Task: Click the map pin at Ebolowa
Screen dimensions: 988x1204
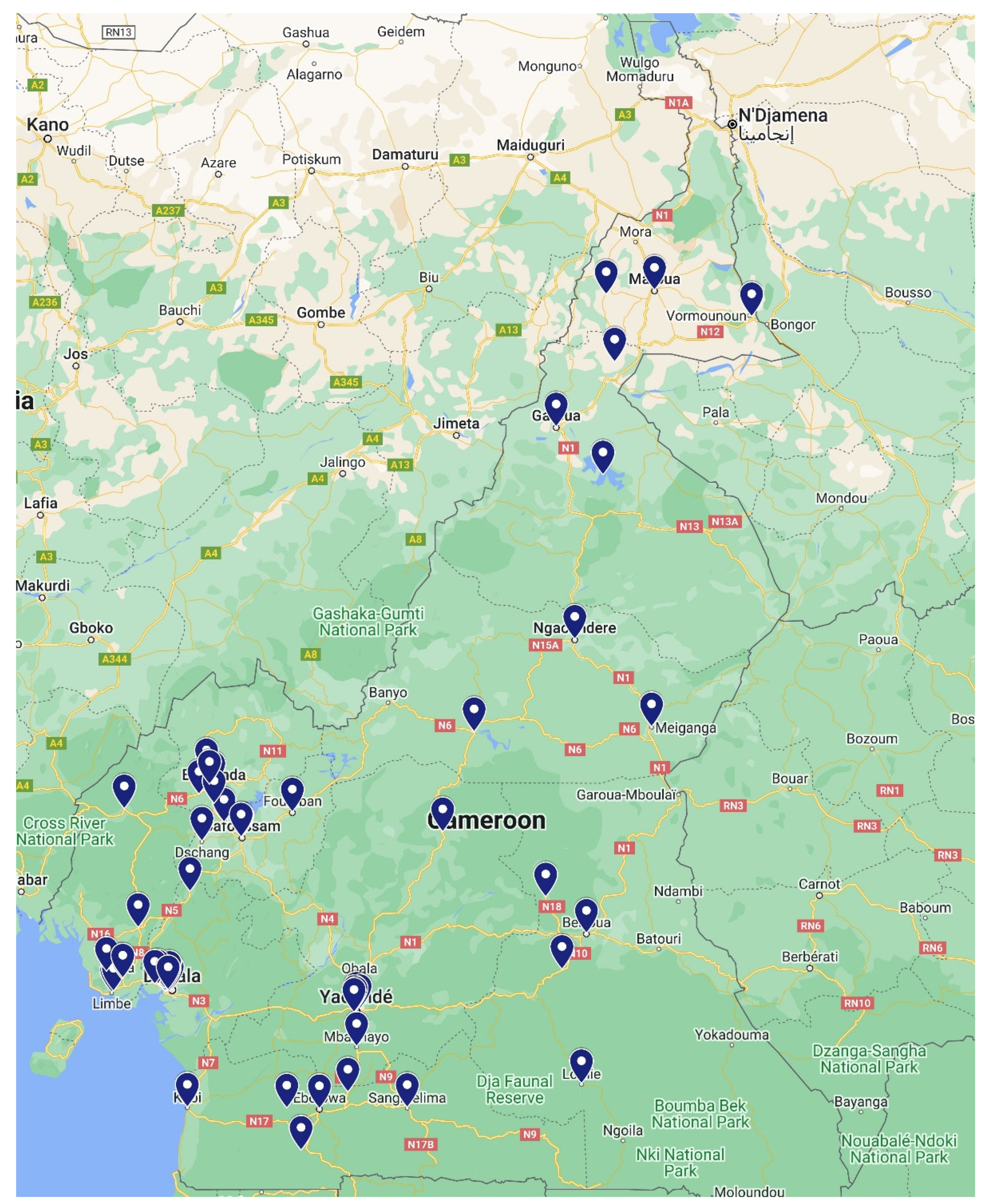Action: [x=319, y=1088]
